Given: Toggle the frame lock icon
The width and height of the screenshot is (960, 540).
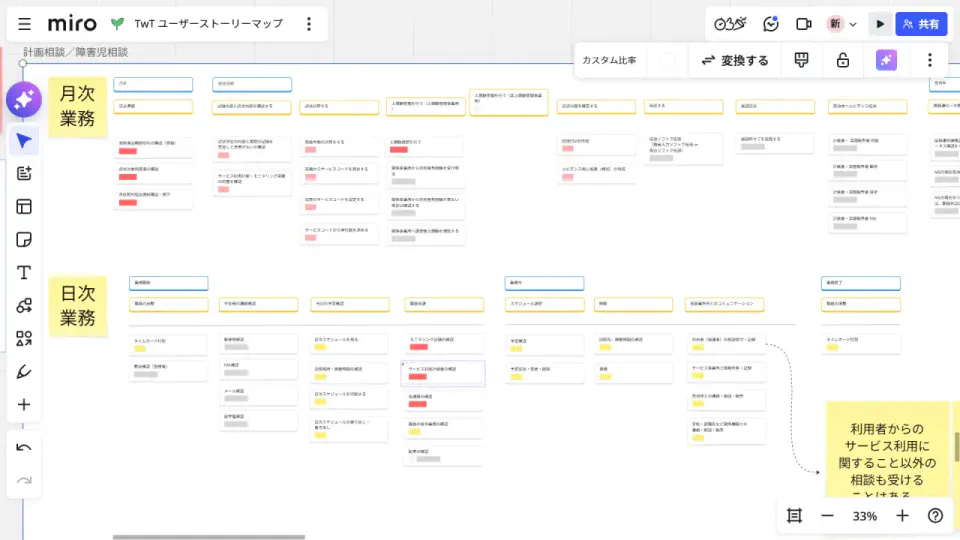Looking at the screenshot, I should pos(843,60).
